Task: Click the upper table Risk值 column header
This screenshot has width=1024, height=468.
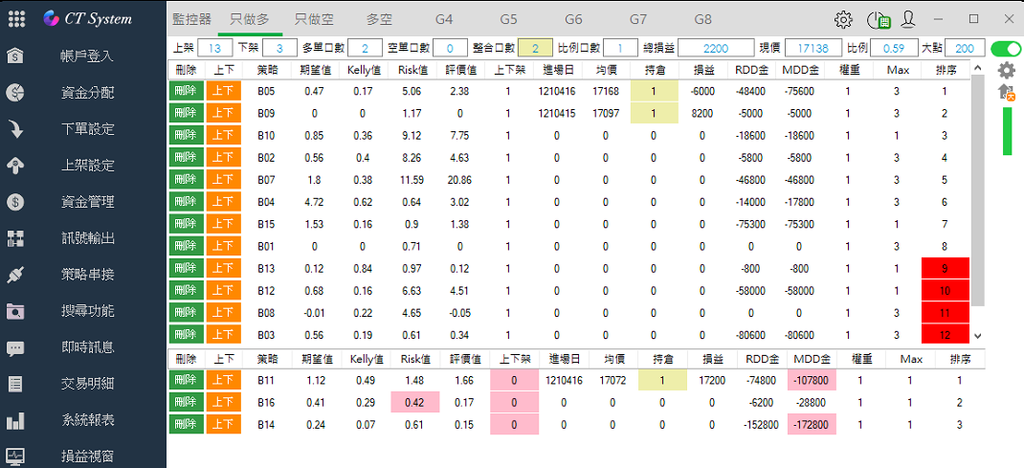Action: (x=411, y=70)
